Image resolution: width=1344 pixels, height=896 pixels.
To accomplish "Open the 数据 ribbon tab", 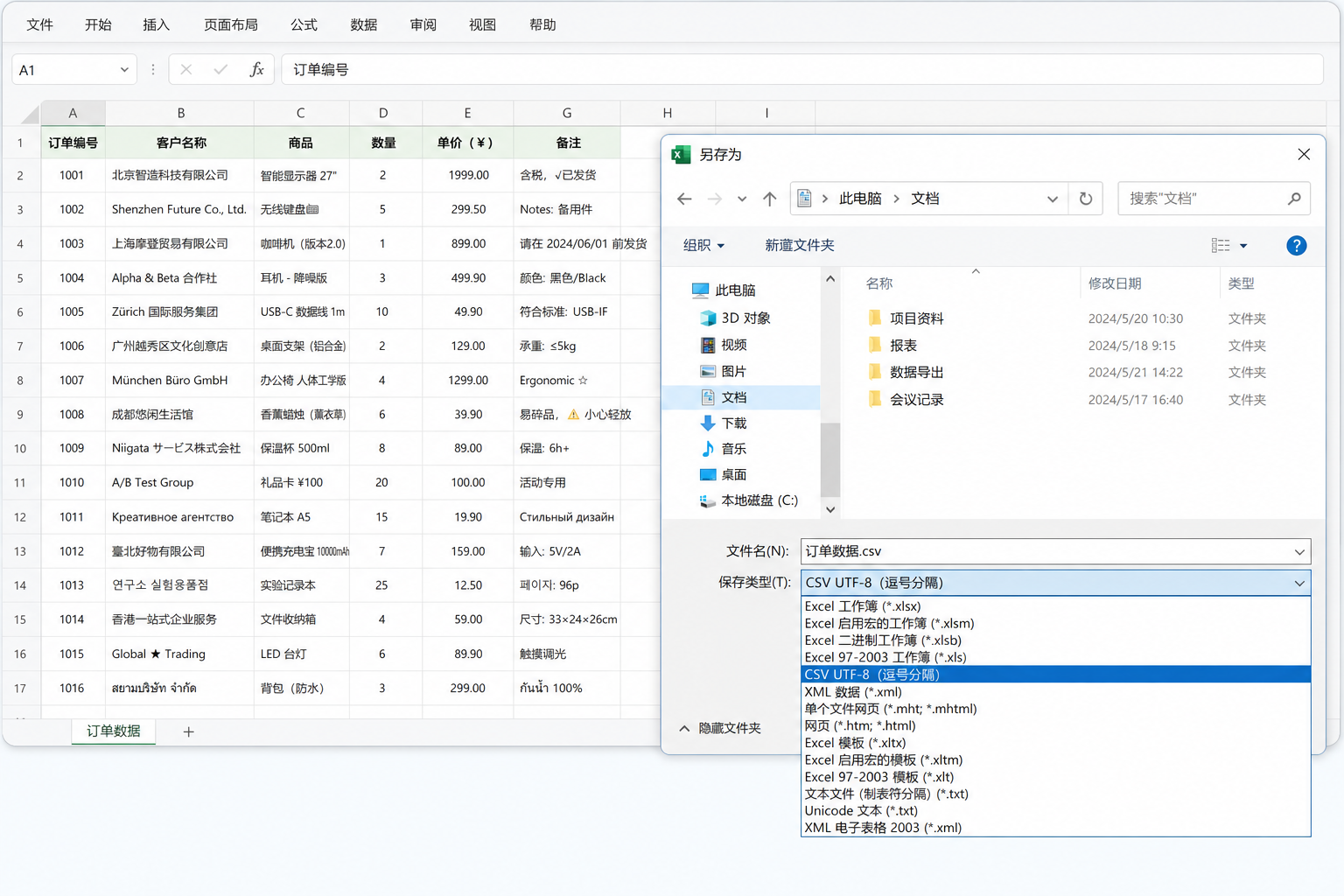I will point(364,24).
